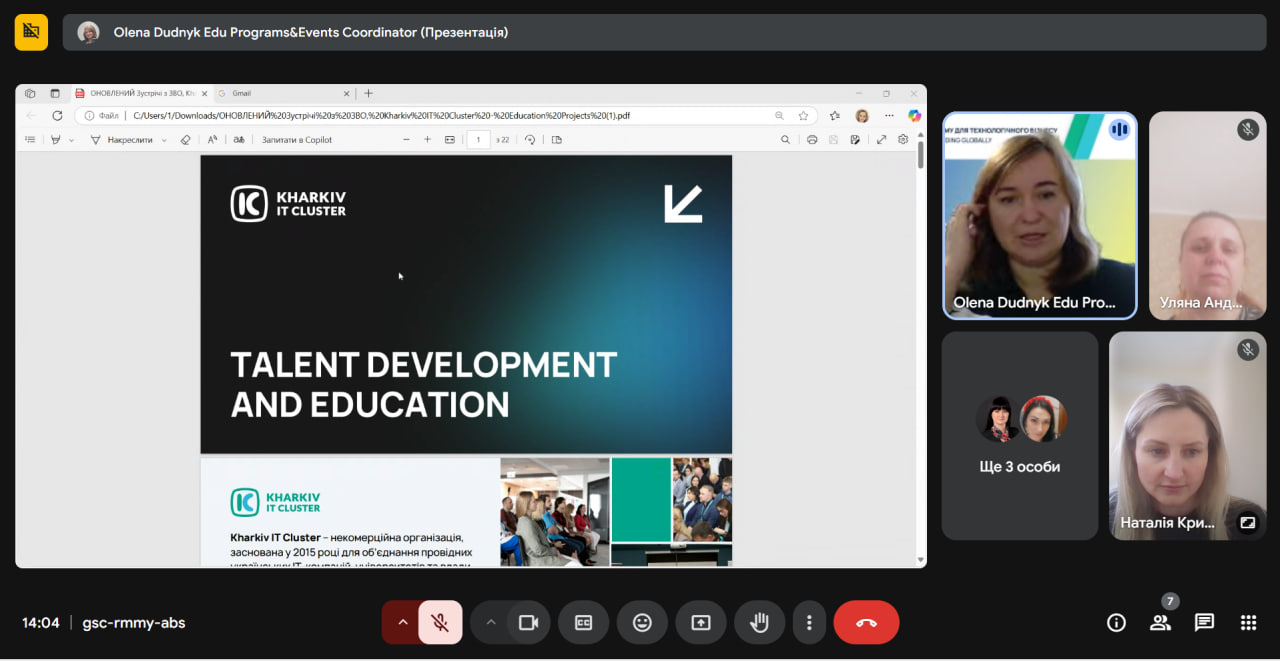Screen dimensions: 1280x661
Task: Select Уляна's video tile
Action: (1207, 215)
